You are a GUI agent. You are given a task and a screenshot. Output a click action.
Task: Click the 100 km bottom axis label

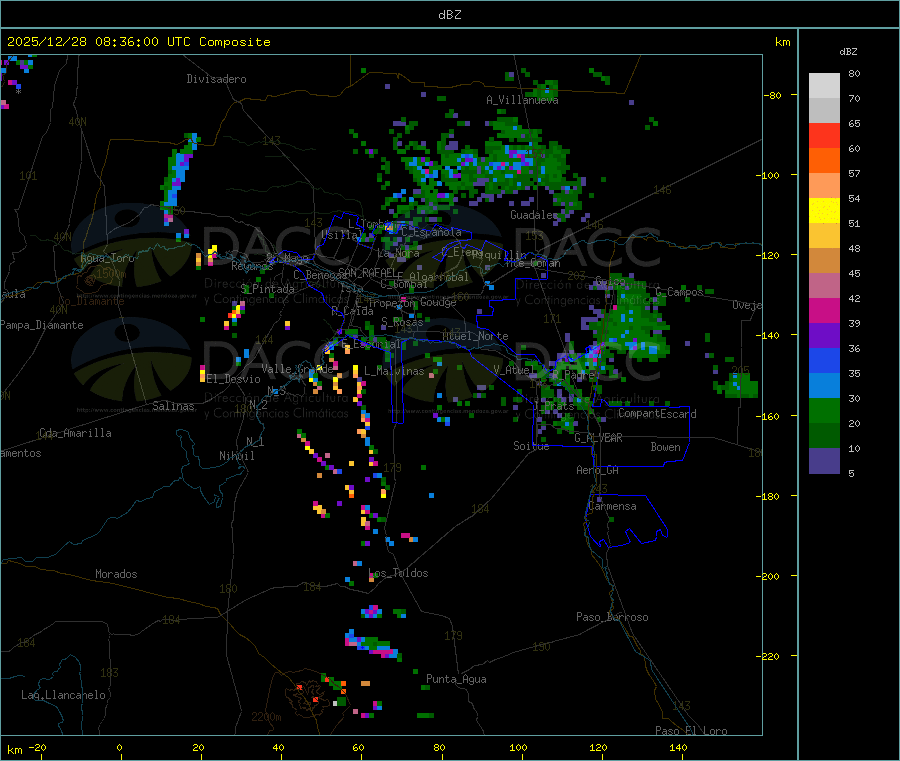pyautogui.click(x=518, y=747)
